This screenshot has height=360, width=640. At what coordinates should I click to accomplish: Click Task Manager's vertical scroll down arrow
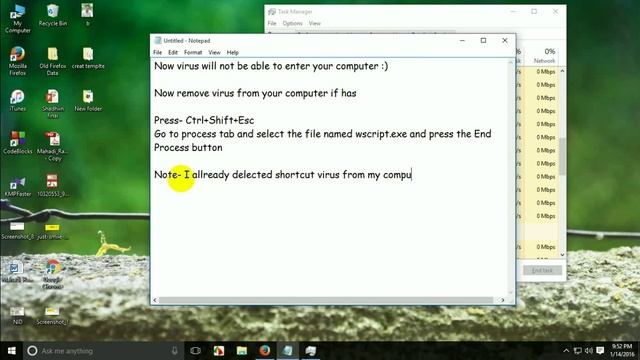562,255
